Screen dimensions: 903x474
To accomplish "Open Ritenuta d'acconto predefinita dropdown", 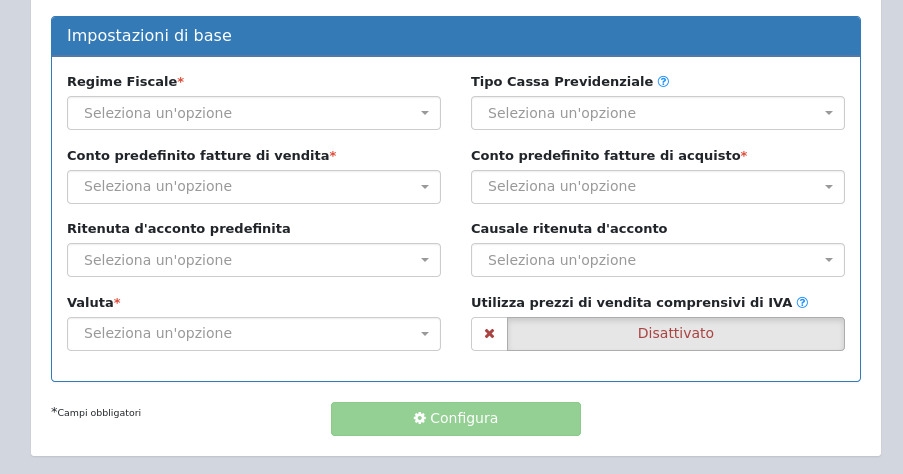I will click(253, 260).
